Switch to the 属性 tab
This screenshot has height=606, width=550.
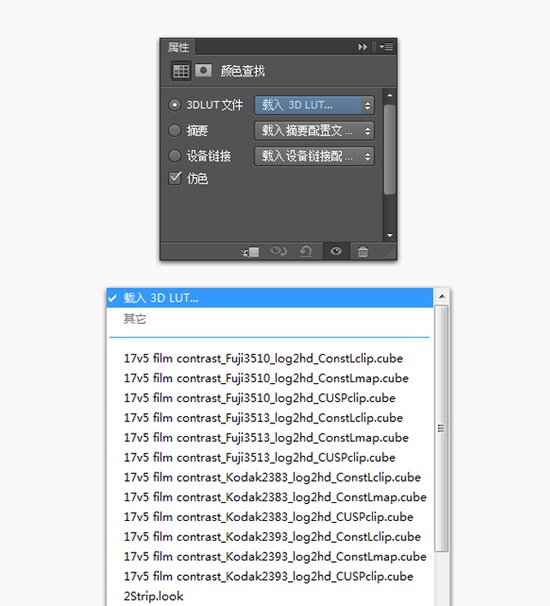point(178,47)
